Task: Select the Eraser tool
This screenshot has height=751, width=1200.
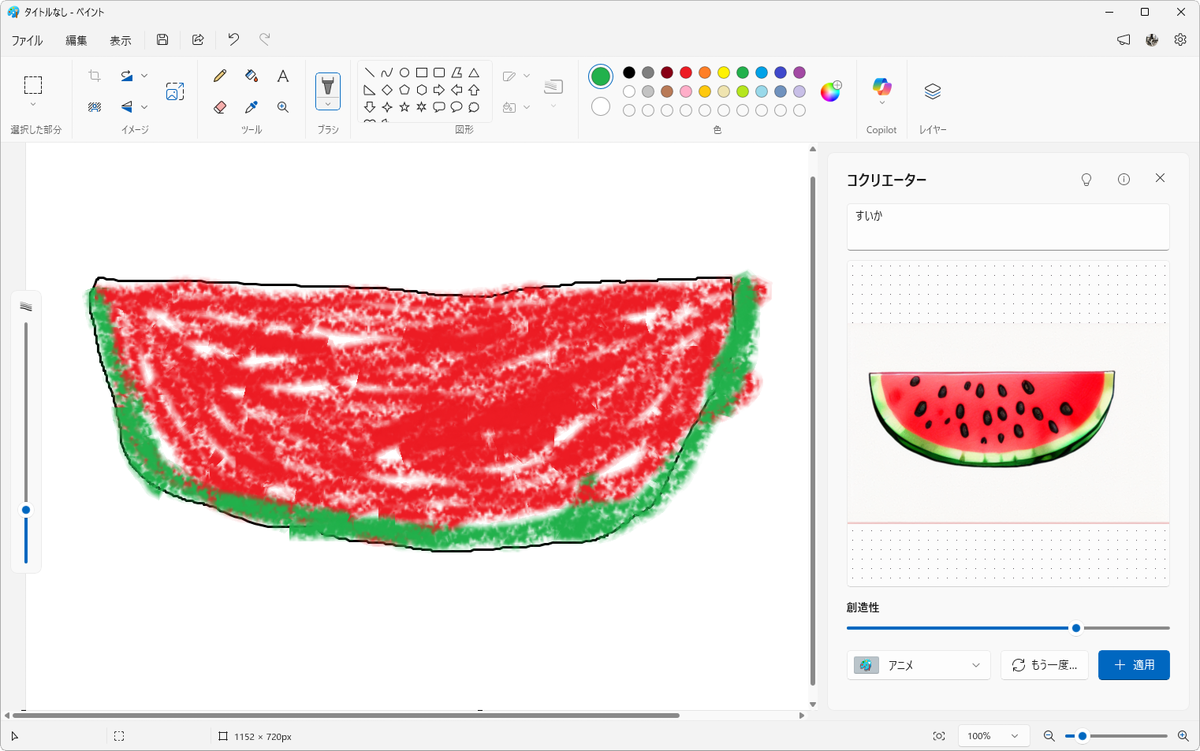Action: click(x=220, y=107)
